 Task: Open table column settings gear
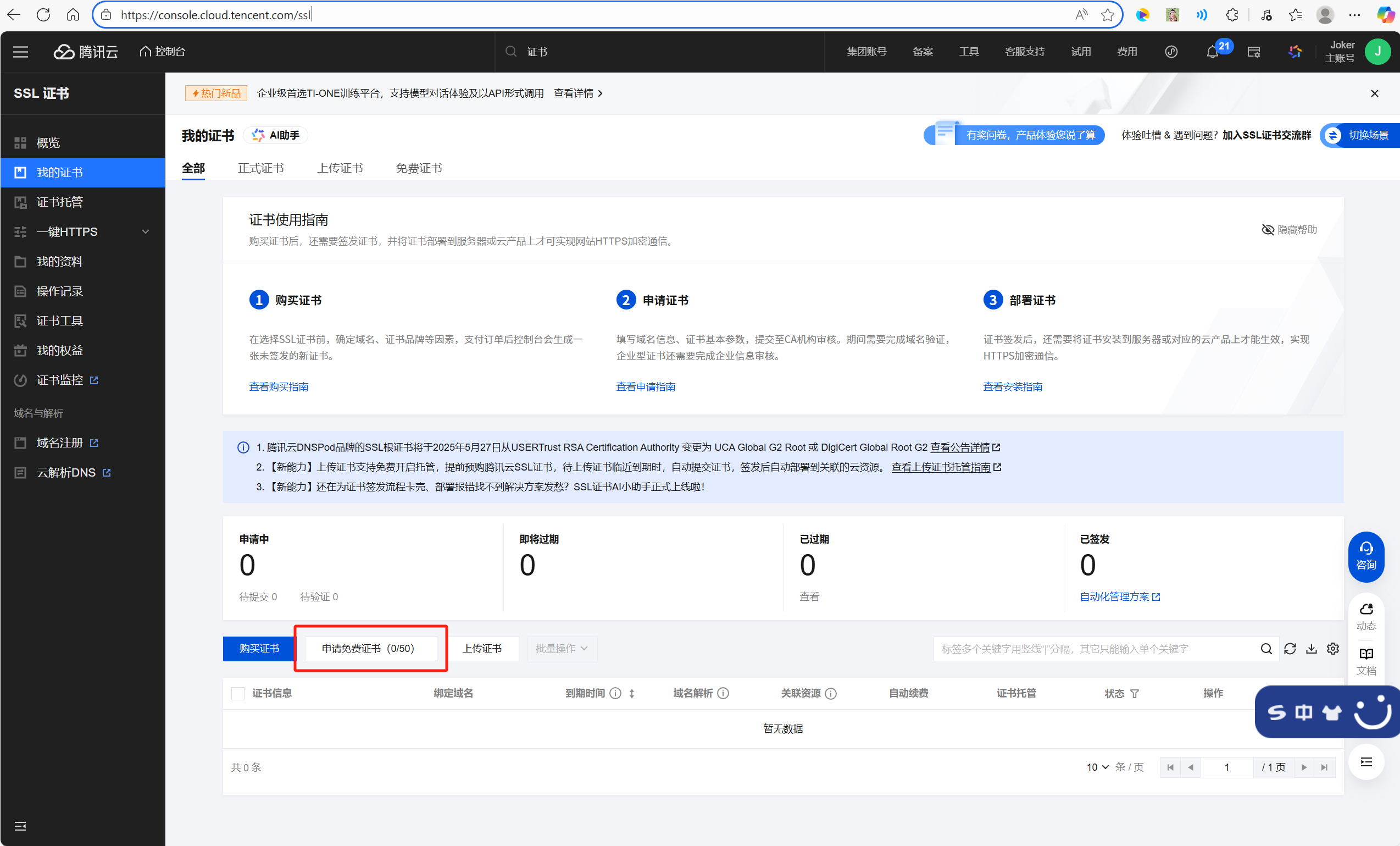tap(1333, 649)
